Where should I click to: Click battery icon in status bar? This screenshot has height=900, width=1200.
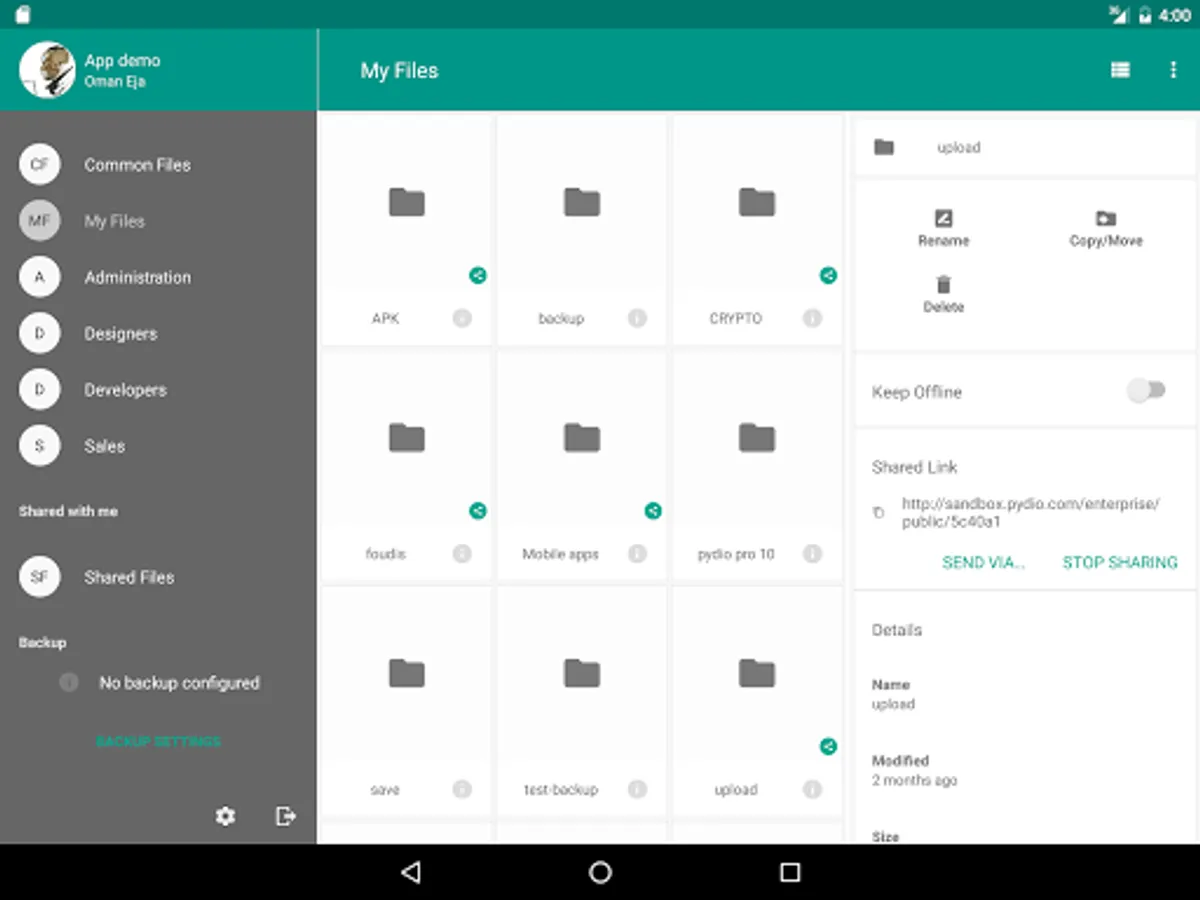[1144, 15]
